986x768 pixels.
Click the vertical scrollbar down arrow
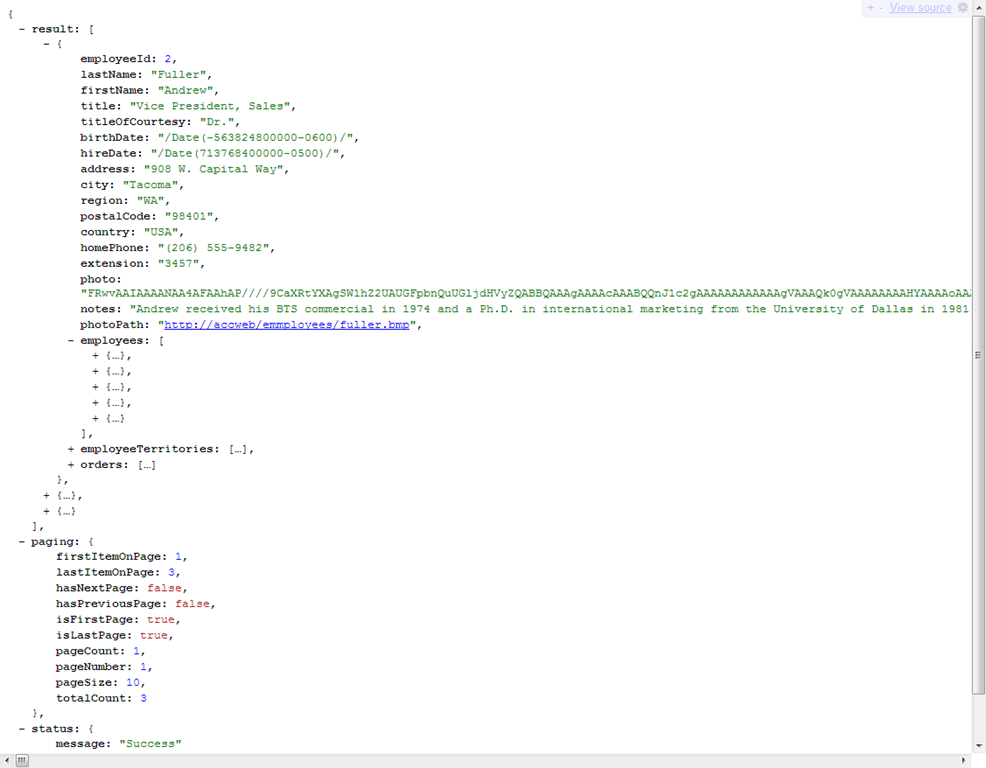coord(977,745)
